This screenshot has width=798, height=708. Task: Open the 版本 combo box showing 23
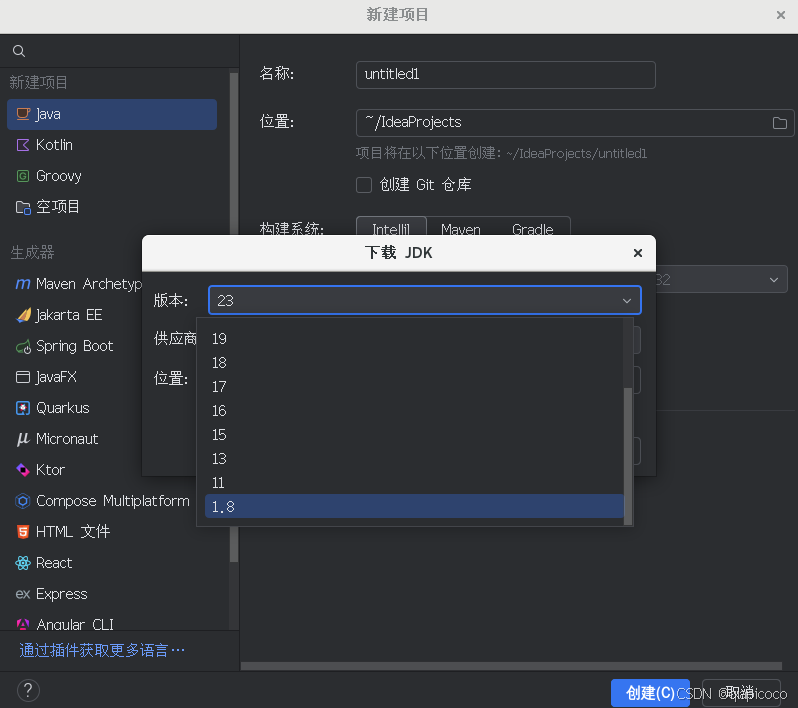424,300
